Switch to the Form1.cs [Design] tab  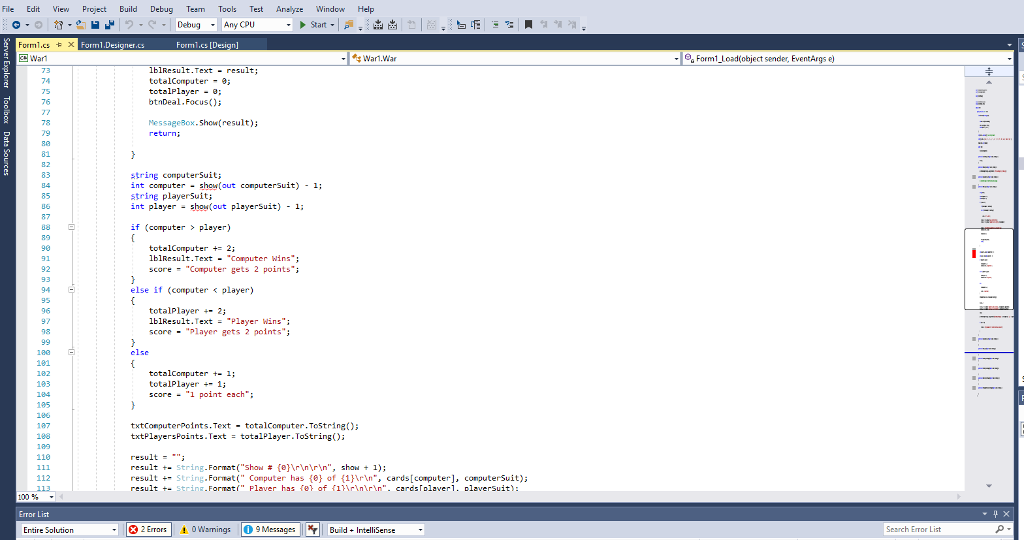207,45
